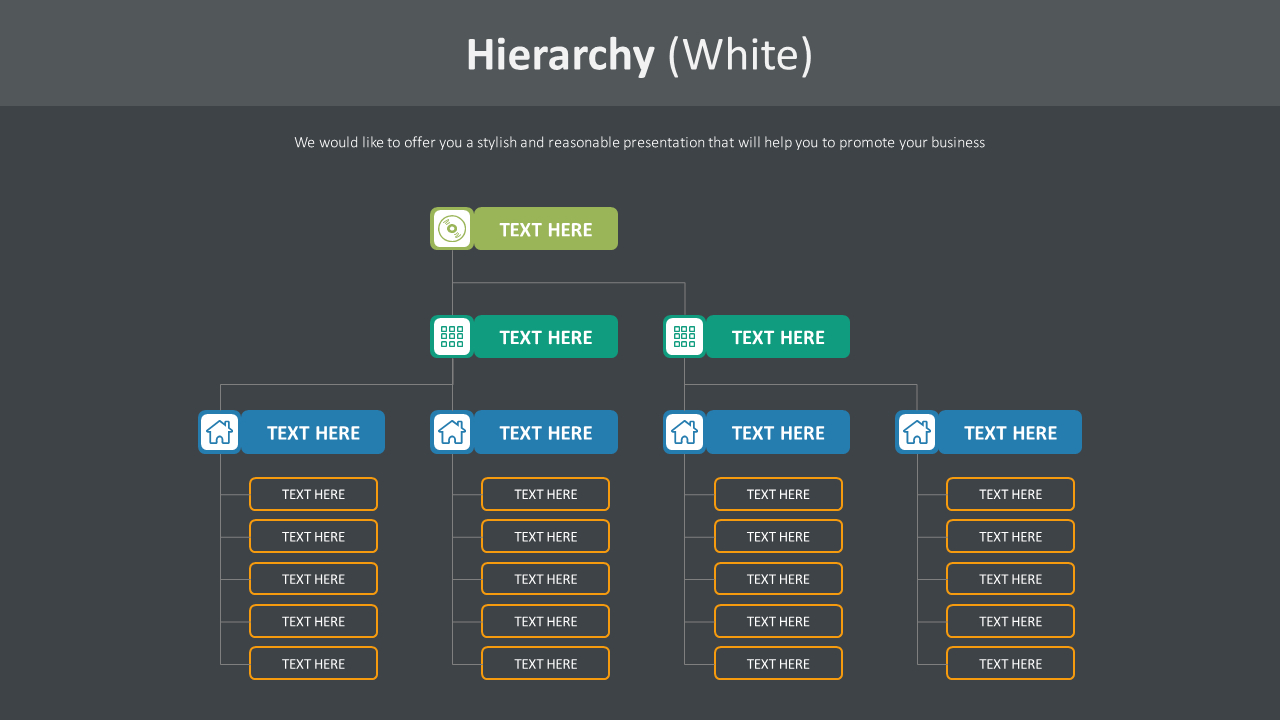Select bottom orange box in first column
This screenshot has width=1280, height=720.
pos(313,663)
